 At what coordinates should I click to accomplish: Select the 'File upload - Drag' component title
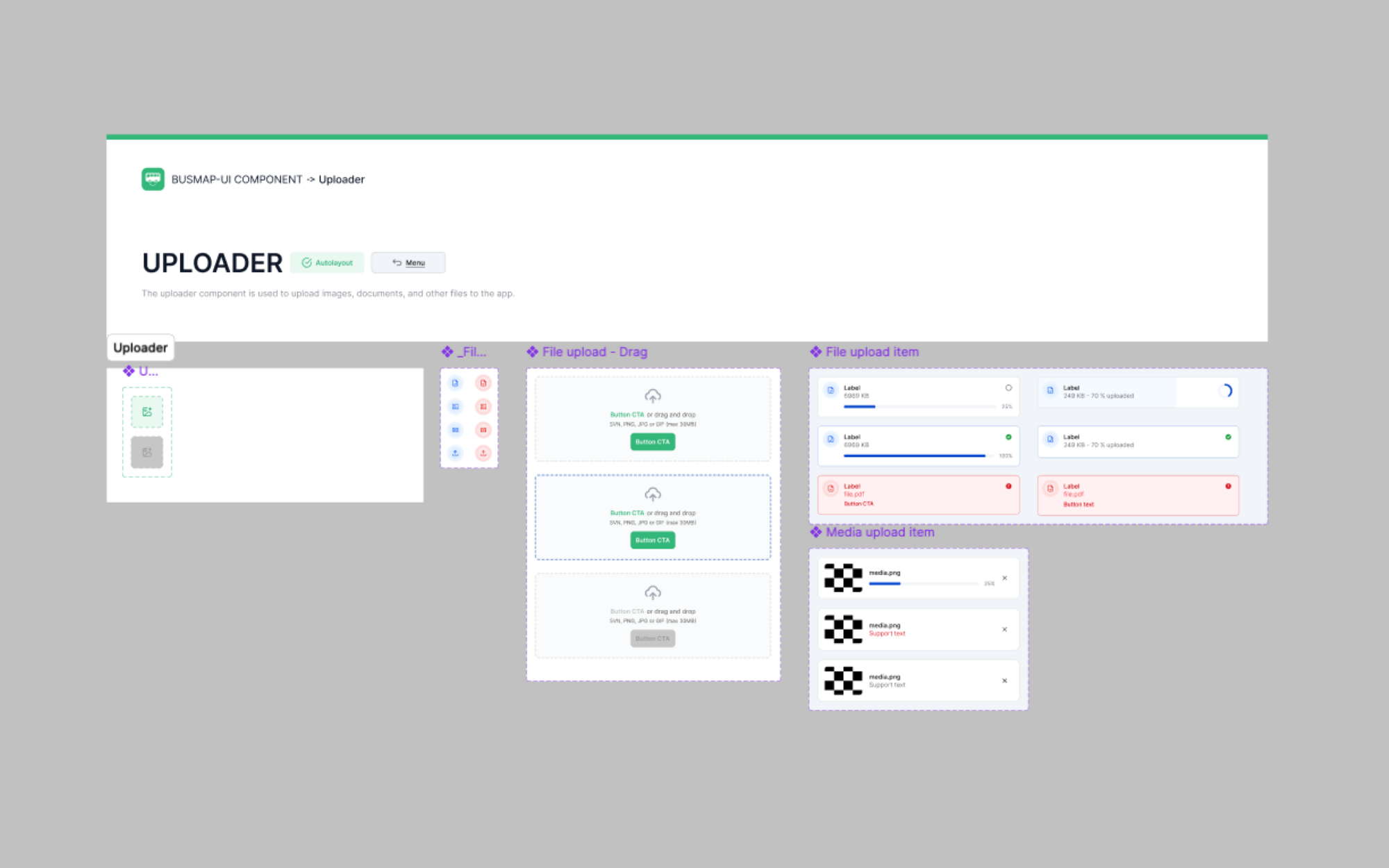(x=594, y=352)
